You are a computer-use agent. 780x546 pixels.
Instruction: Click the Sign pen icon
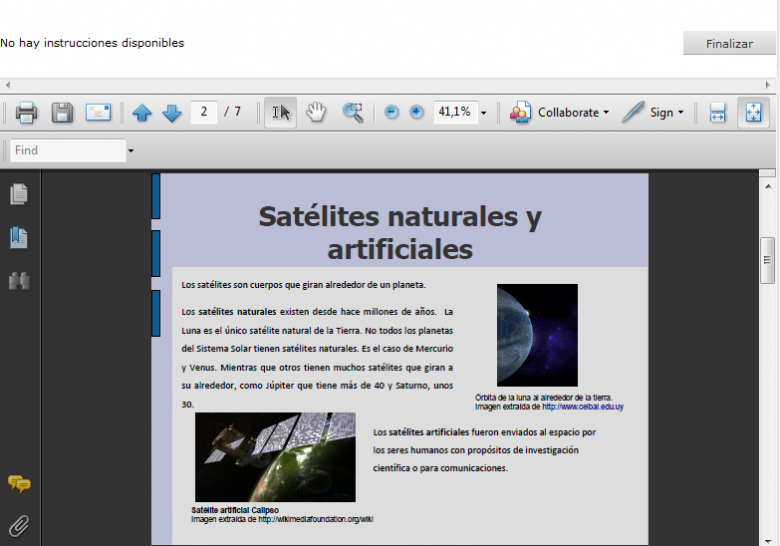click(x=633, y=112)
